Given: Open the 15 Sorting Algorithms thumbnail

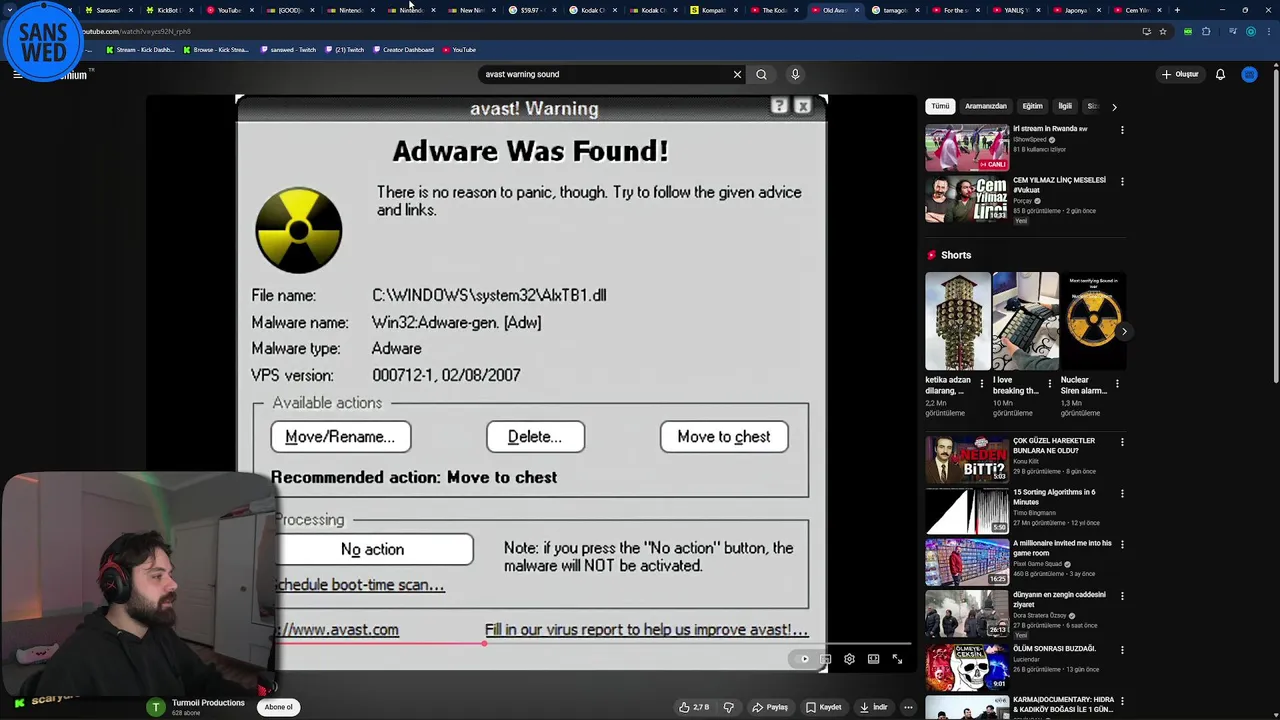Looking at the screenshot, I should [966, 511].
